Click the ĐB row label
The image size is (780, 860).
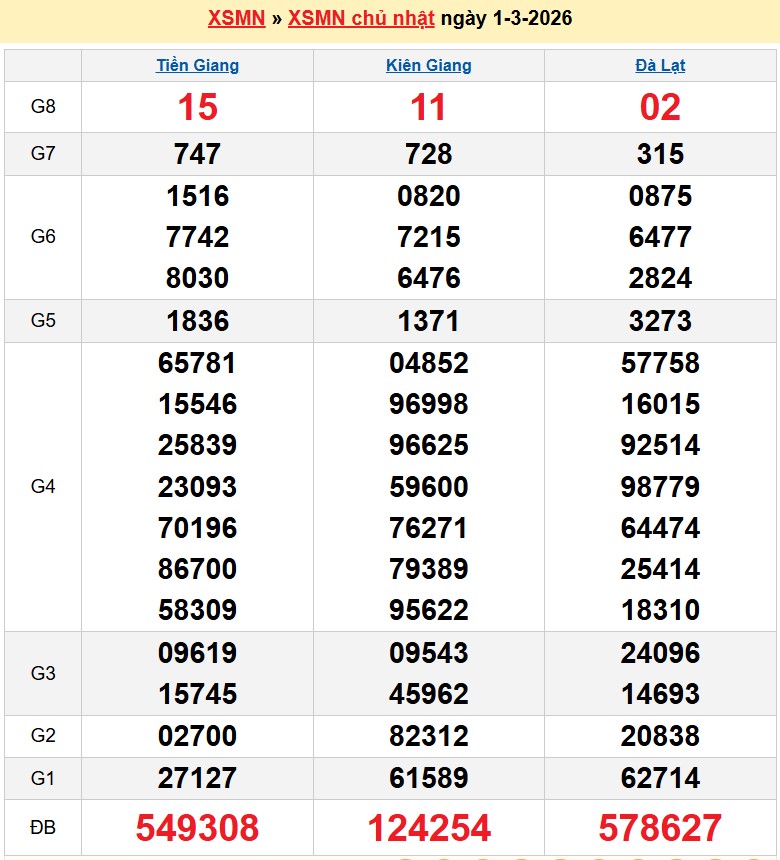point(43,828)
